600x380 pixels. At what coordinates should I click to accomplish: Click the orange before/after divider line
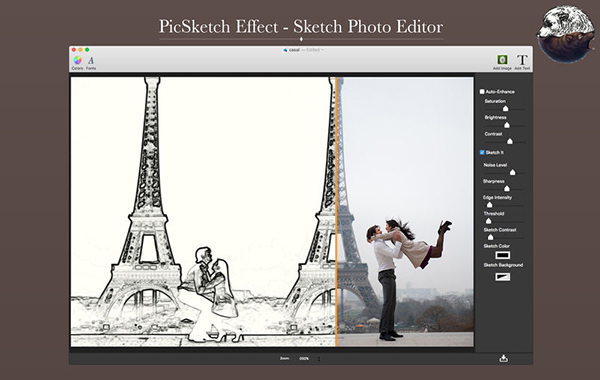tap(336, 212)
